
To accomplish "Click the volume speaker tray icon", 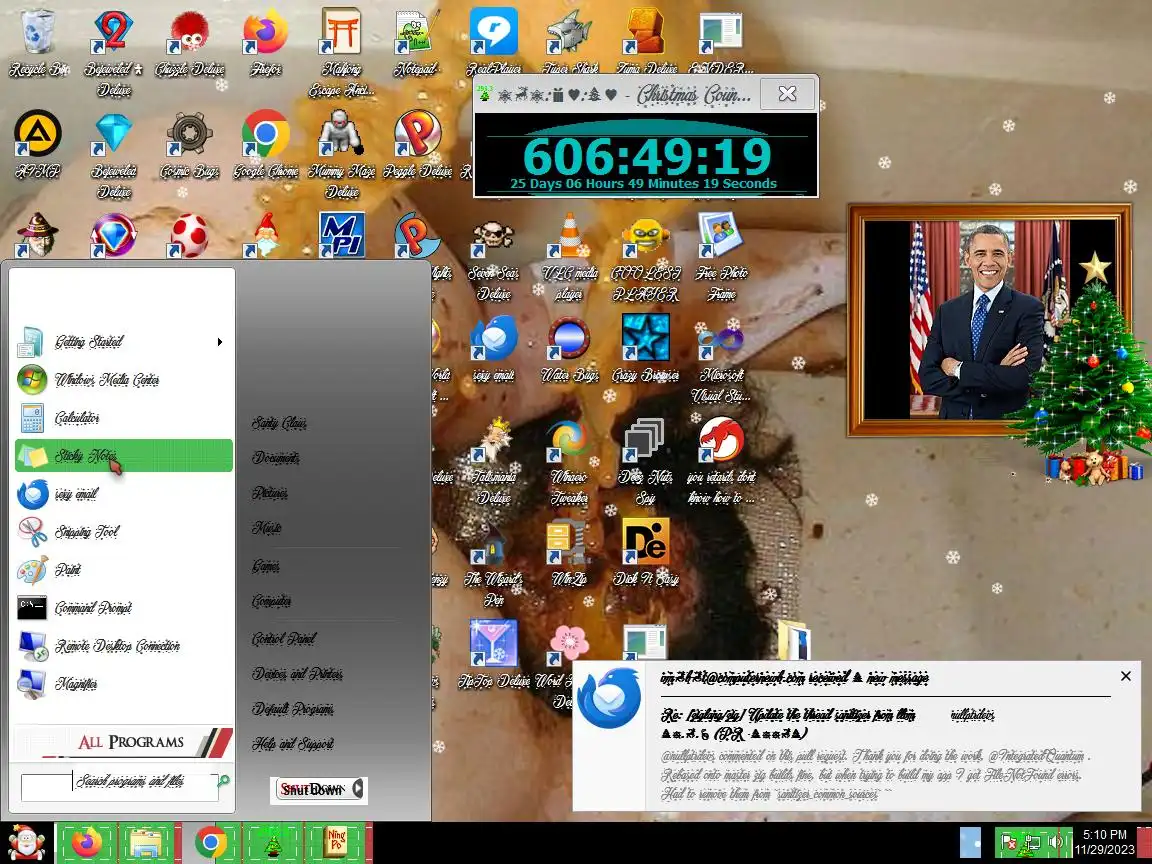I will (x=1056, y=843).
